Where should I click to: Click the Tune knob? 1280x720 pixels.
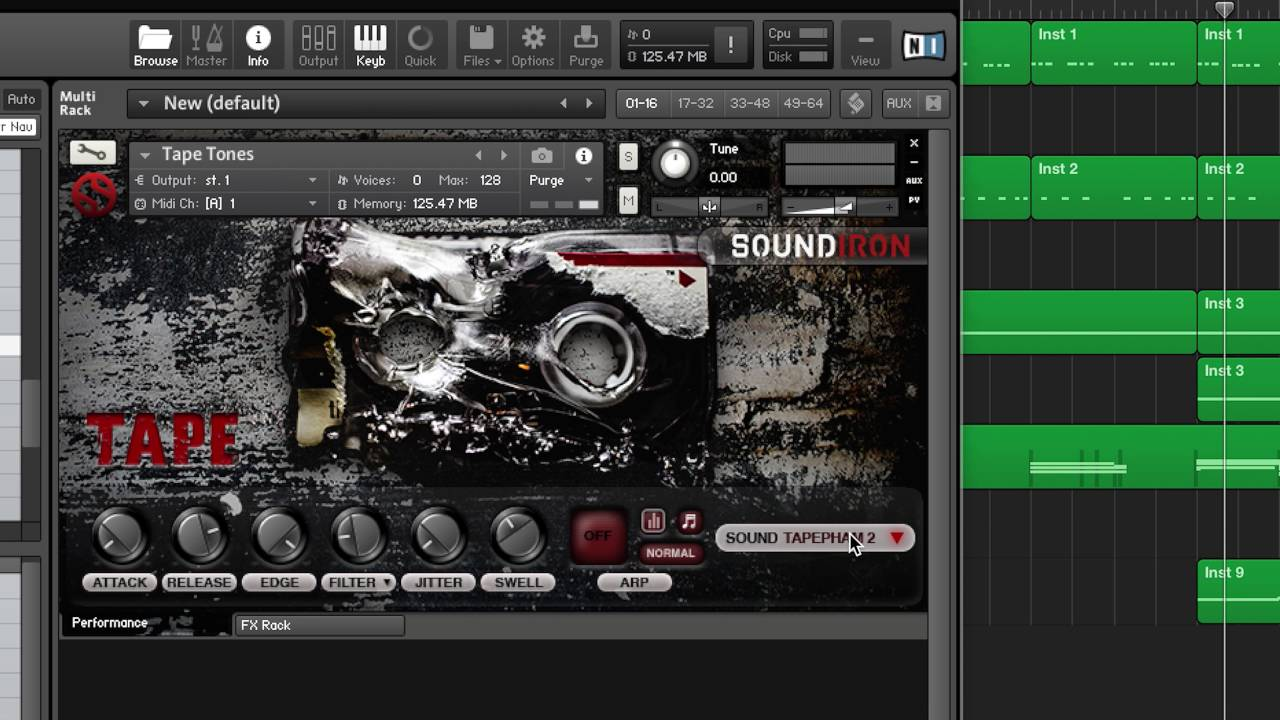pyautogui.click(x=676, y=162)
